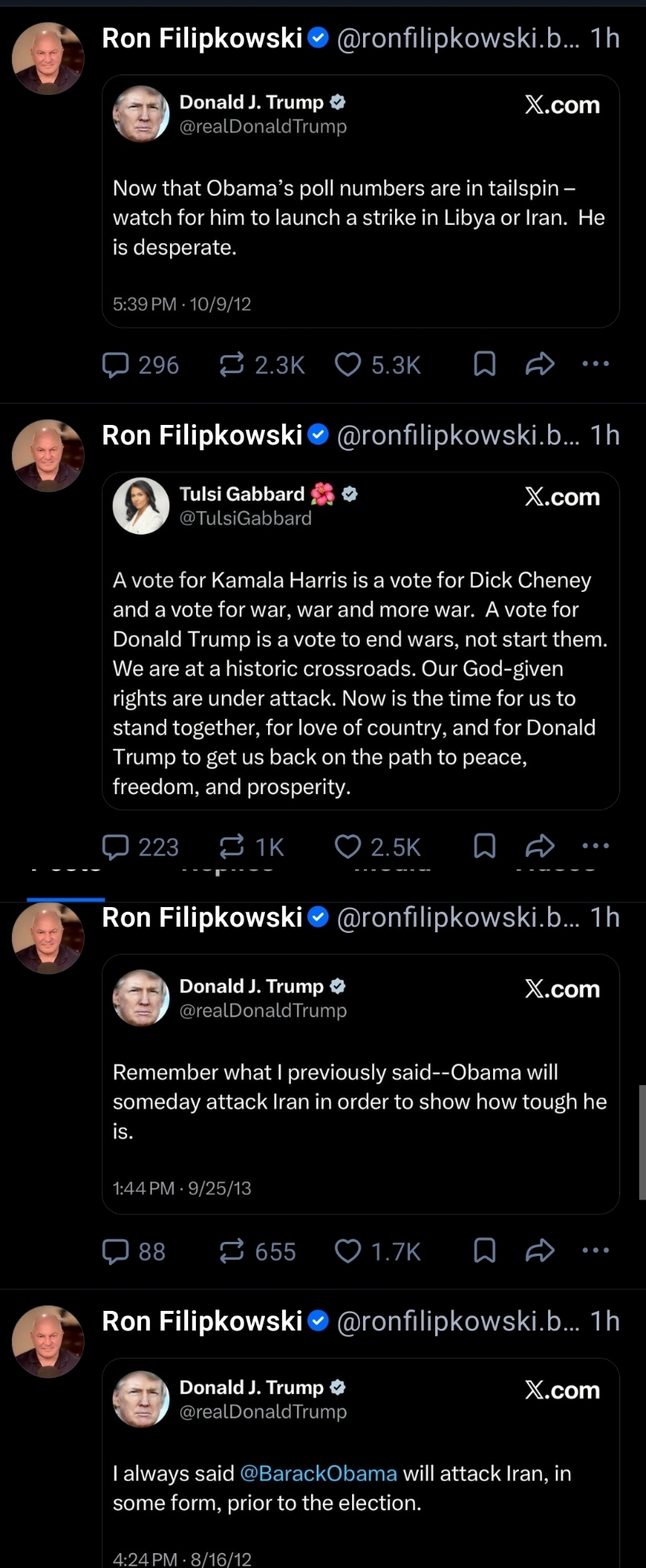Open Ron Filipkowski's profile name in first post
Image resolution: width=646 pixels, height=1568 pixels.
202,38
